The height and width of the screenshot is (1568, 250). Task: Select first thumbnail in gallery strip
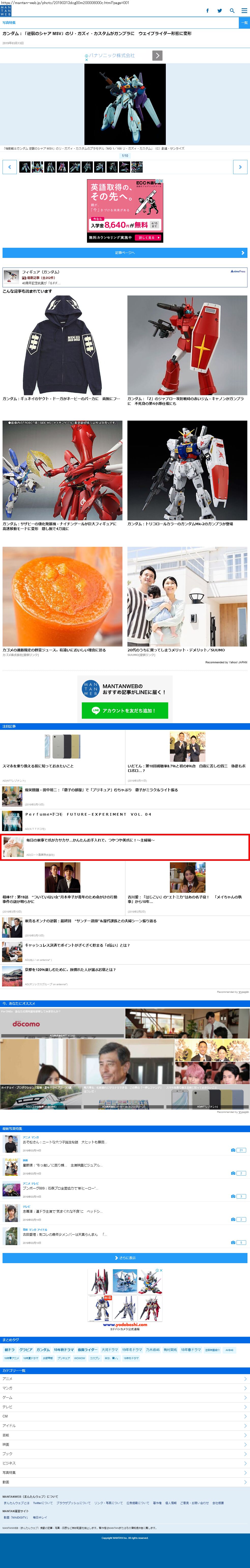24,167
